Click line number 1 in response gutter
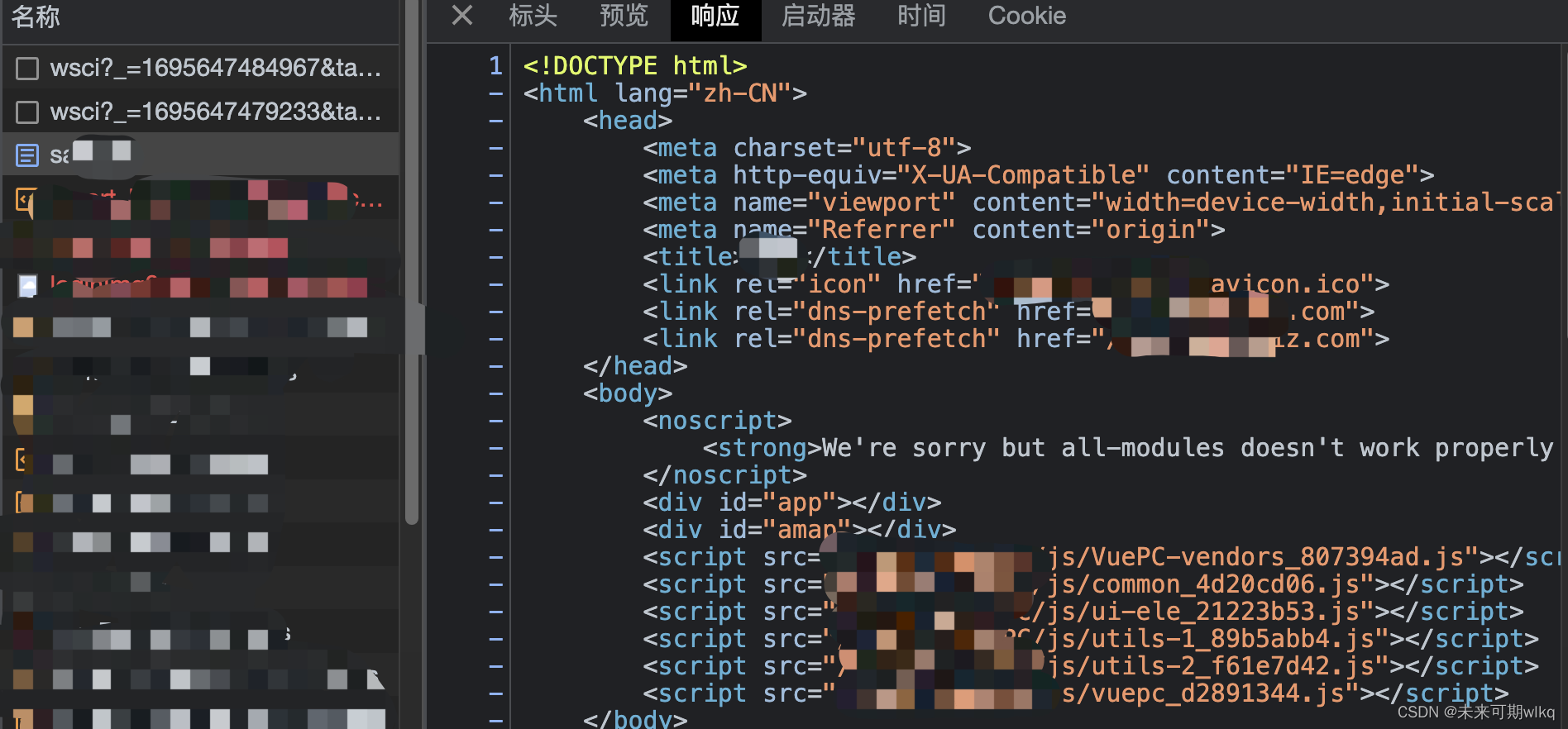 pyautogui.click(x=495, y=65)
